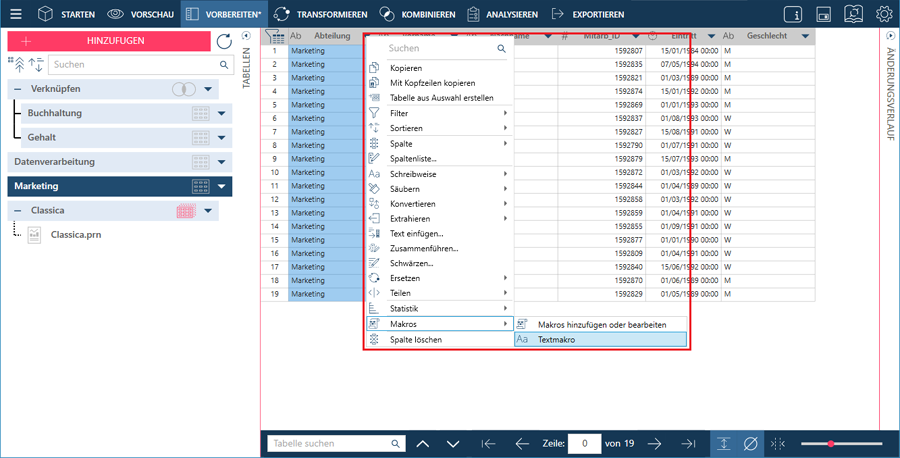
Task: Jump to the last row arrow
Action: click(687, 443)
